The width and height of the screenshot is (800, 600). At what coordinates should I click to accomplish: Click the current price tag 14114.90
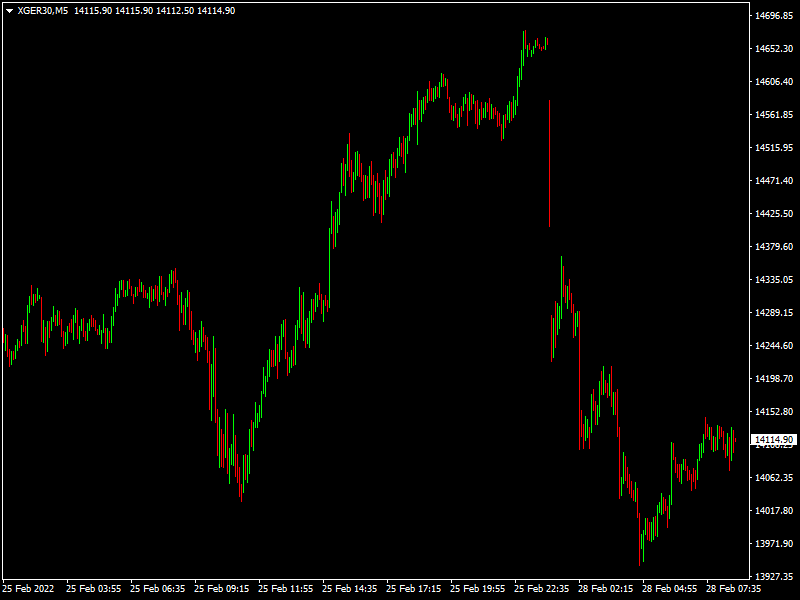[774, 440]
